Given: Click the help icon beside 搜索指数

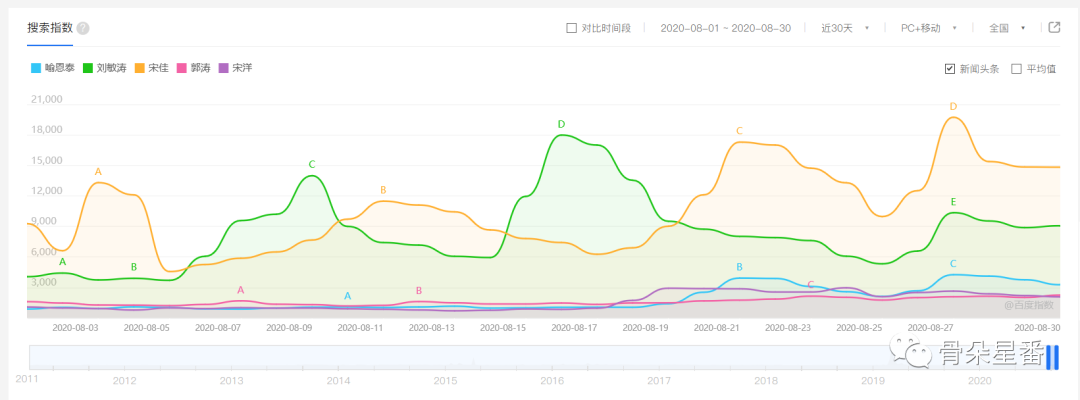Looking at the screenshot, I should tap(83, 28).
